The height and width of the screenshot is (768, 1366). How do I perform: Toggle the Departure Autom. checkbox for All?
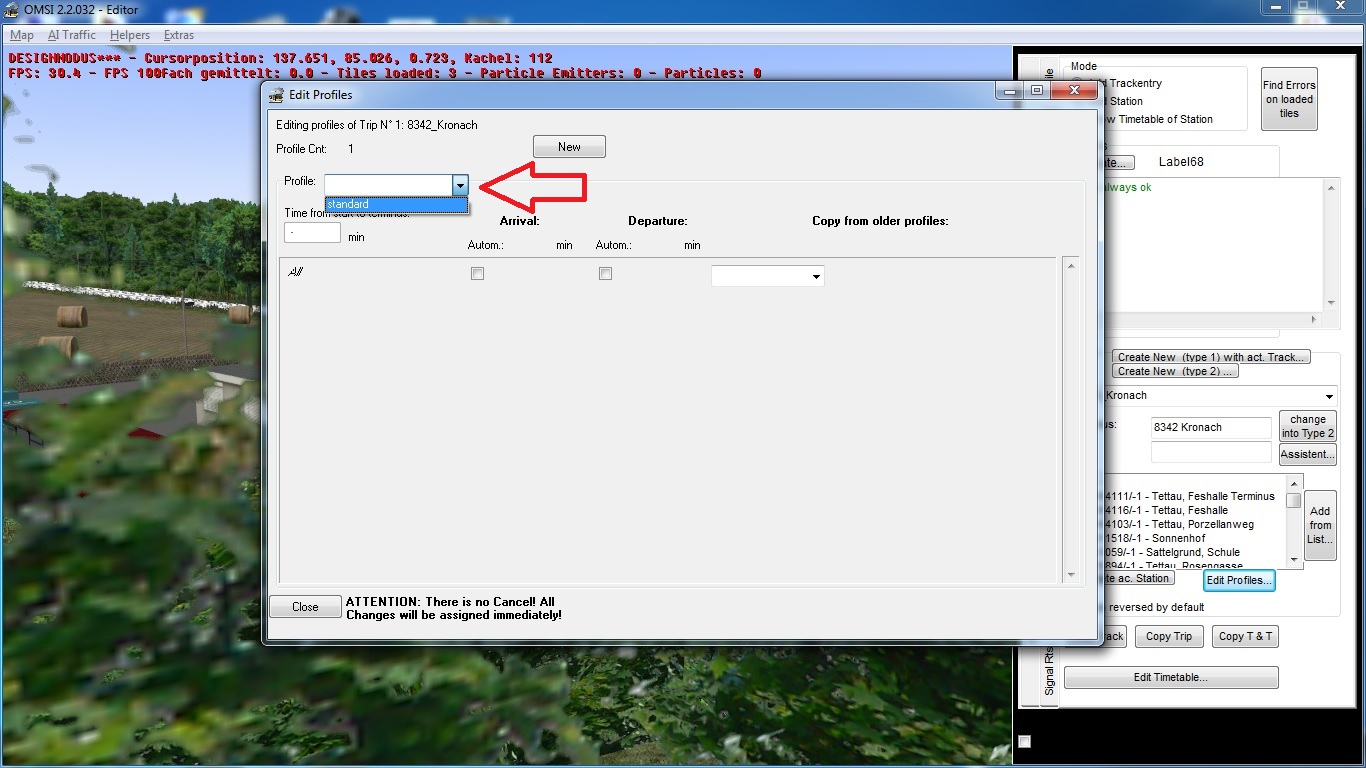[x=605, y=273]
